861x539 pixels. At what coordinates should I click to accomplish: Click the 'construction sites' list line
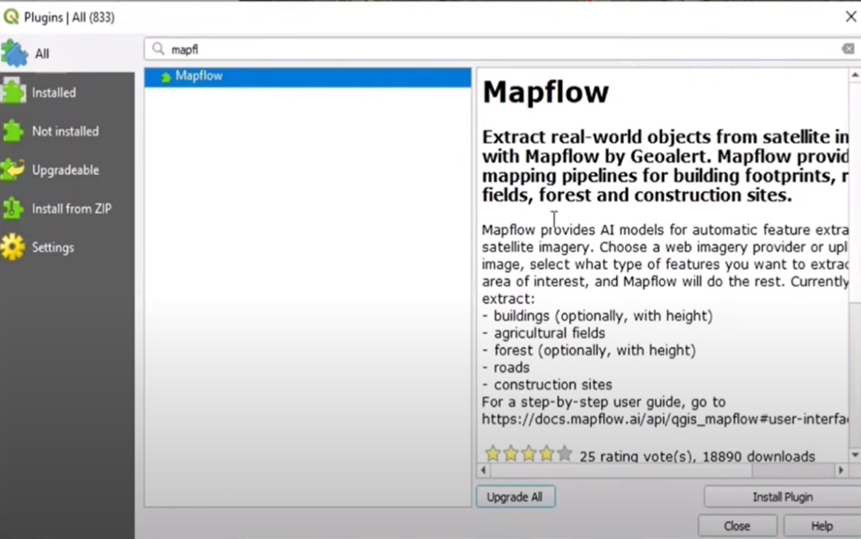tap(547, 385)
